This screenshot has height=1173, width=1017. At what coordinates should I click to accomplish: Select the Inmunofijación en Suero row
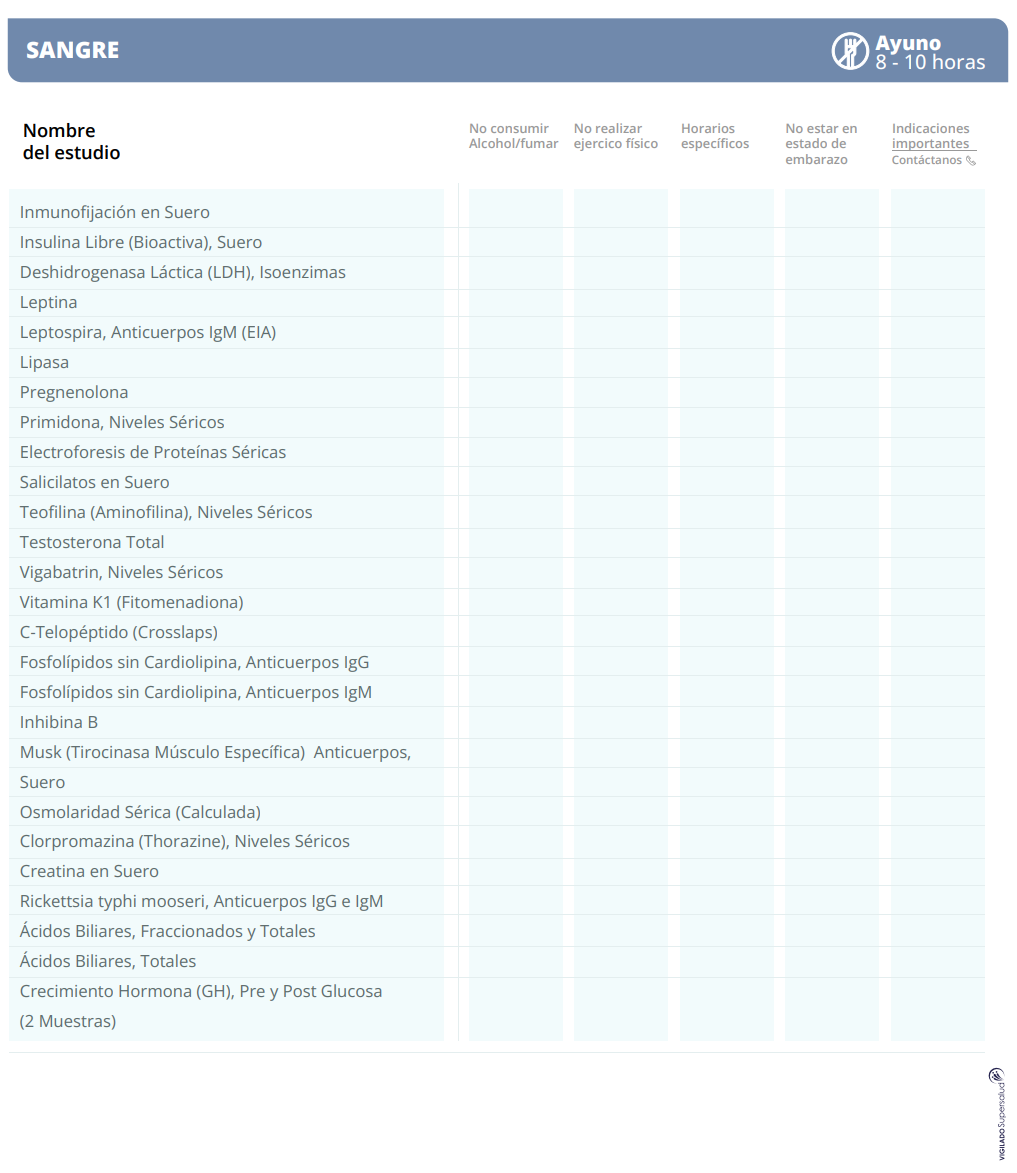tap(115, 212)
